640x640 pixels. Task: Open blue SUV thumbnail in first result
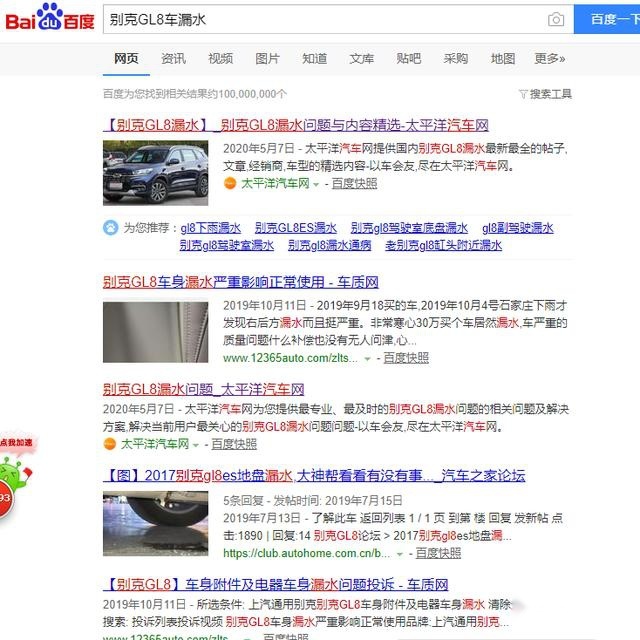point(156,173)
